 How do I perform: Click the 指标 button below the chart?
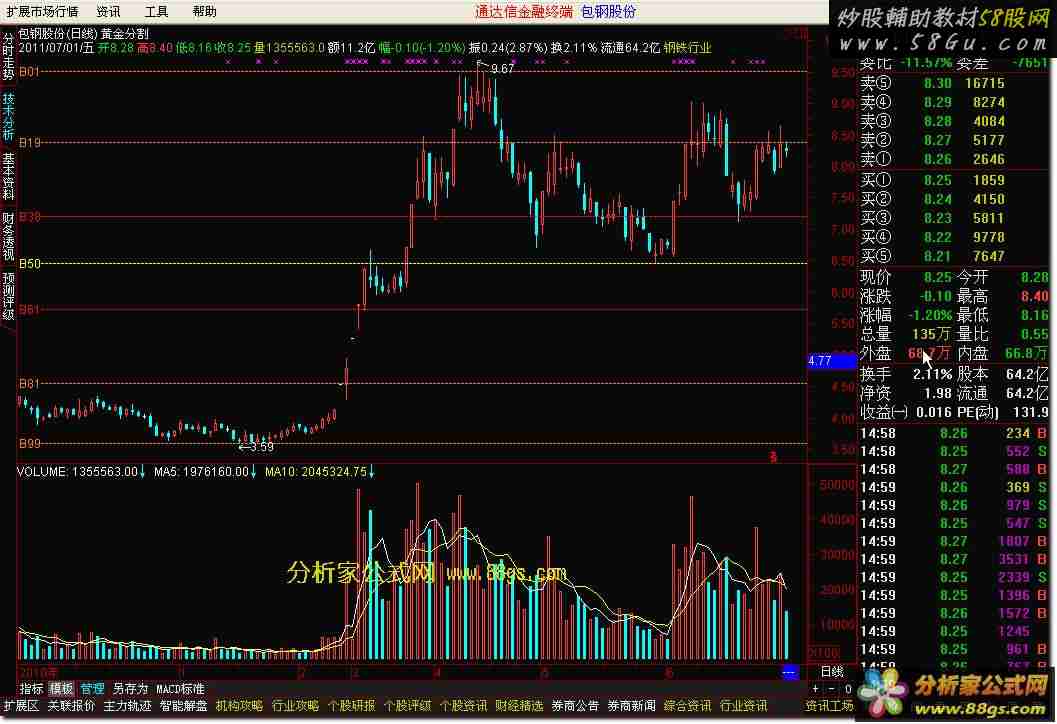coord(32,688)
